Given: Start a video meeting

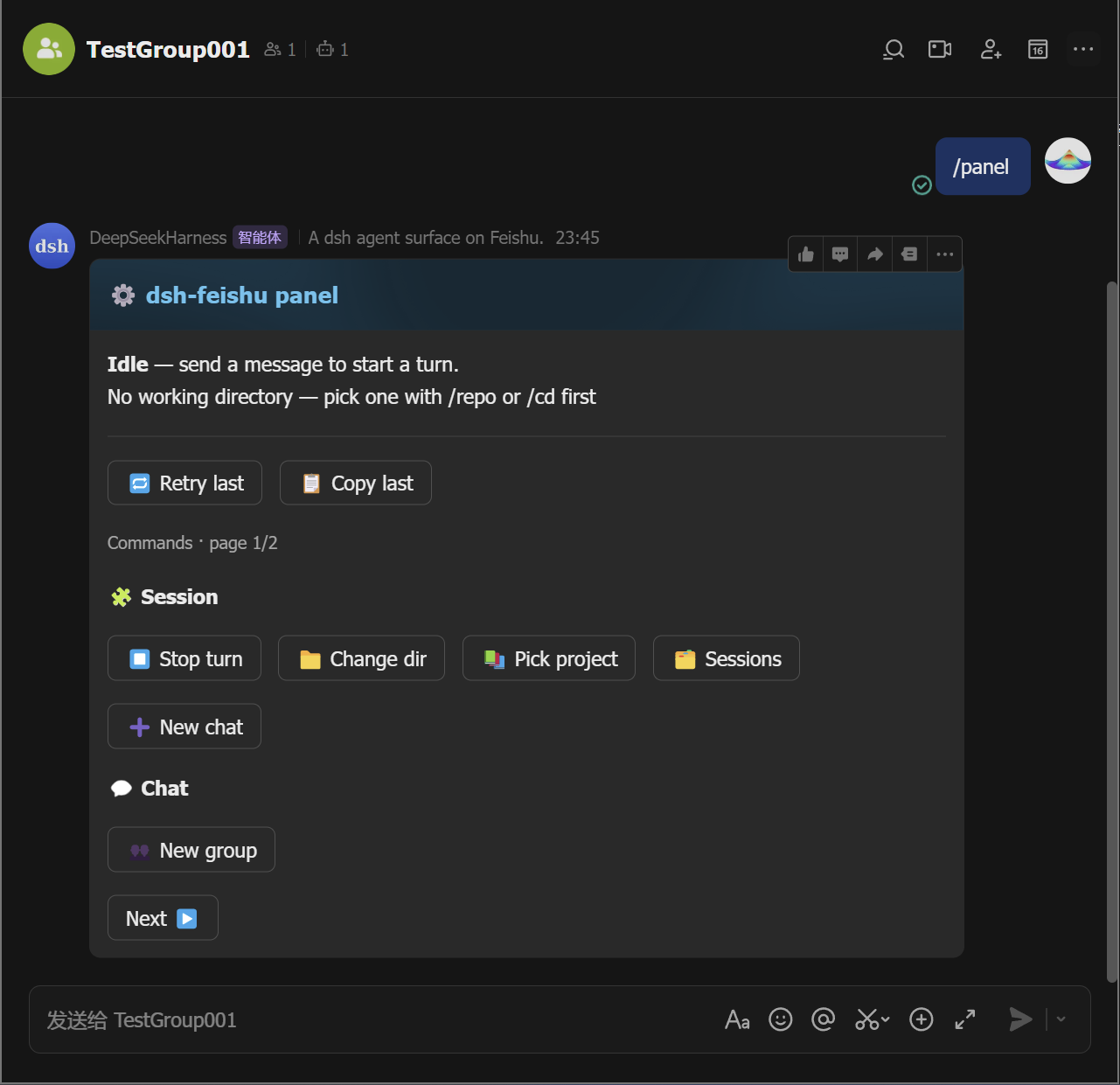Looking at the screenshot, I should (940, 50).
